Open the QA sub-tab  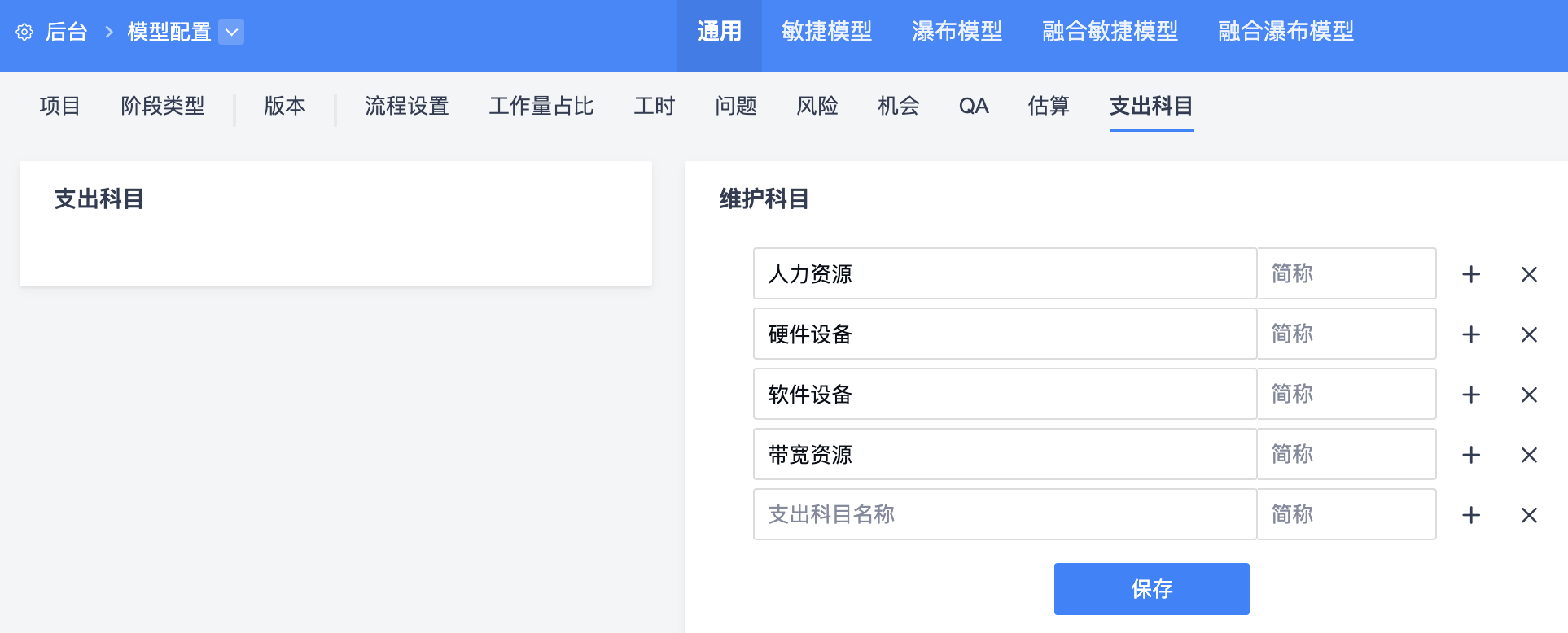coord(974,106)
